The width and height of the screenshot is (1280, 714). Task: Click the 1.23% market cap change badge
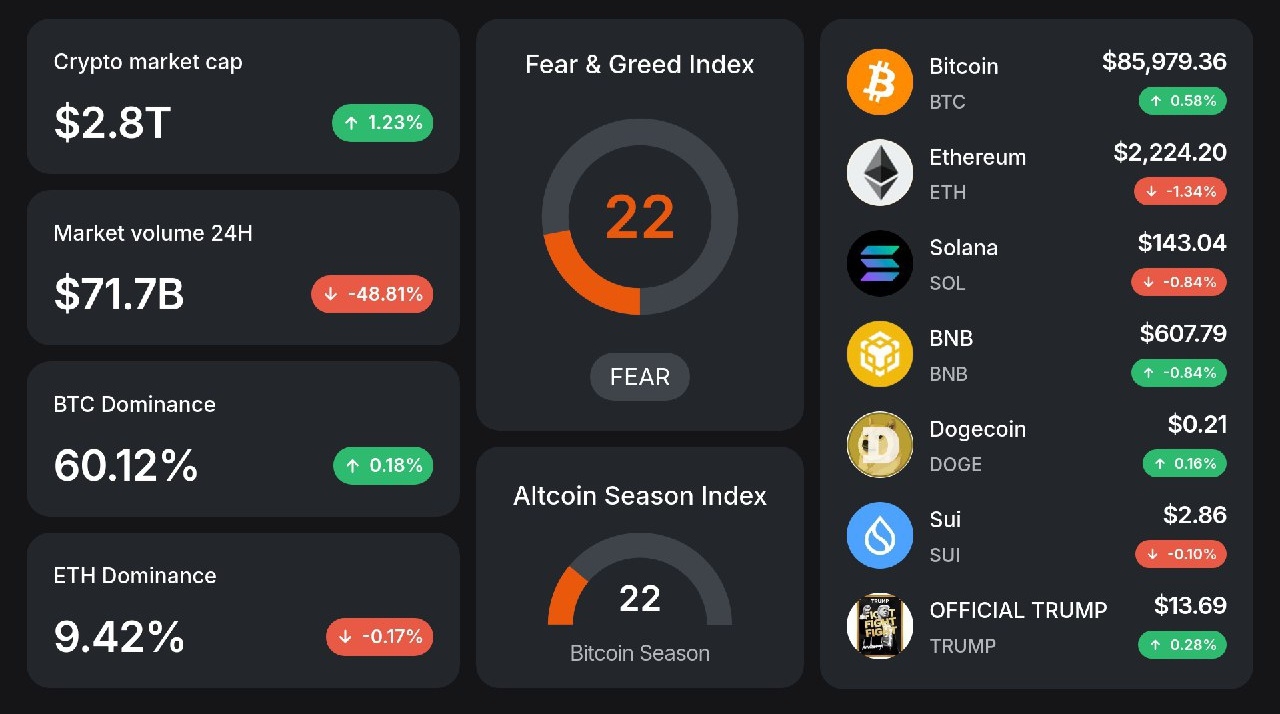[383, 123]
